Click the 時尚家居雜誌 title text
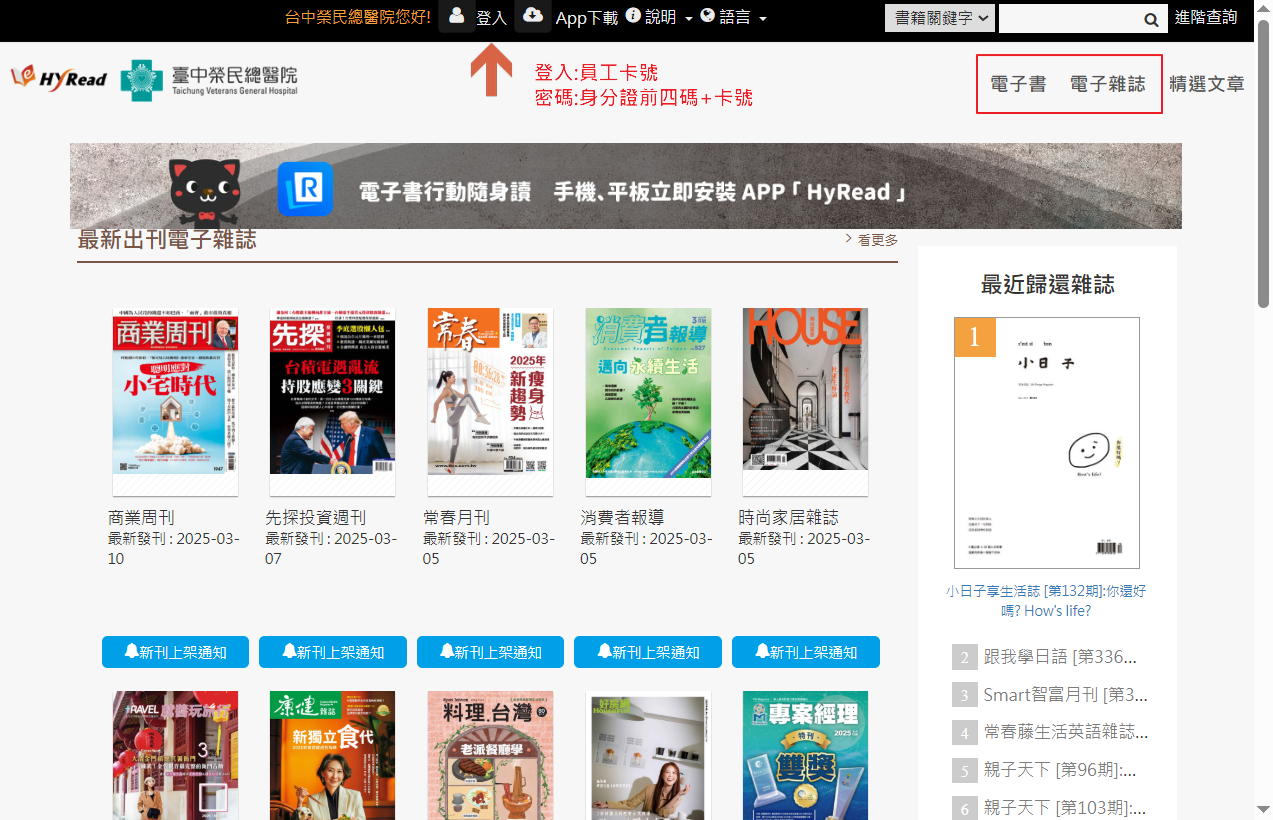This screenshot has width=1273, height=820. click(x=788, y=518)
